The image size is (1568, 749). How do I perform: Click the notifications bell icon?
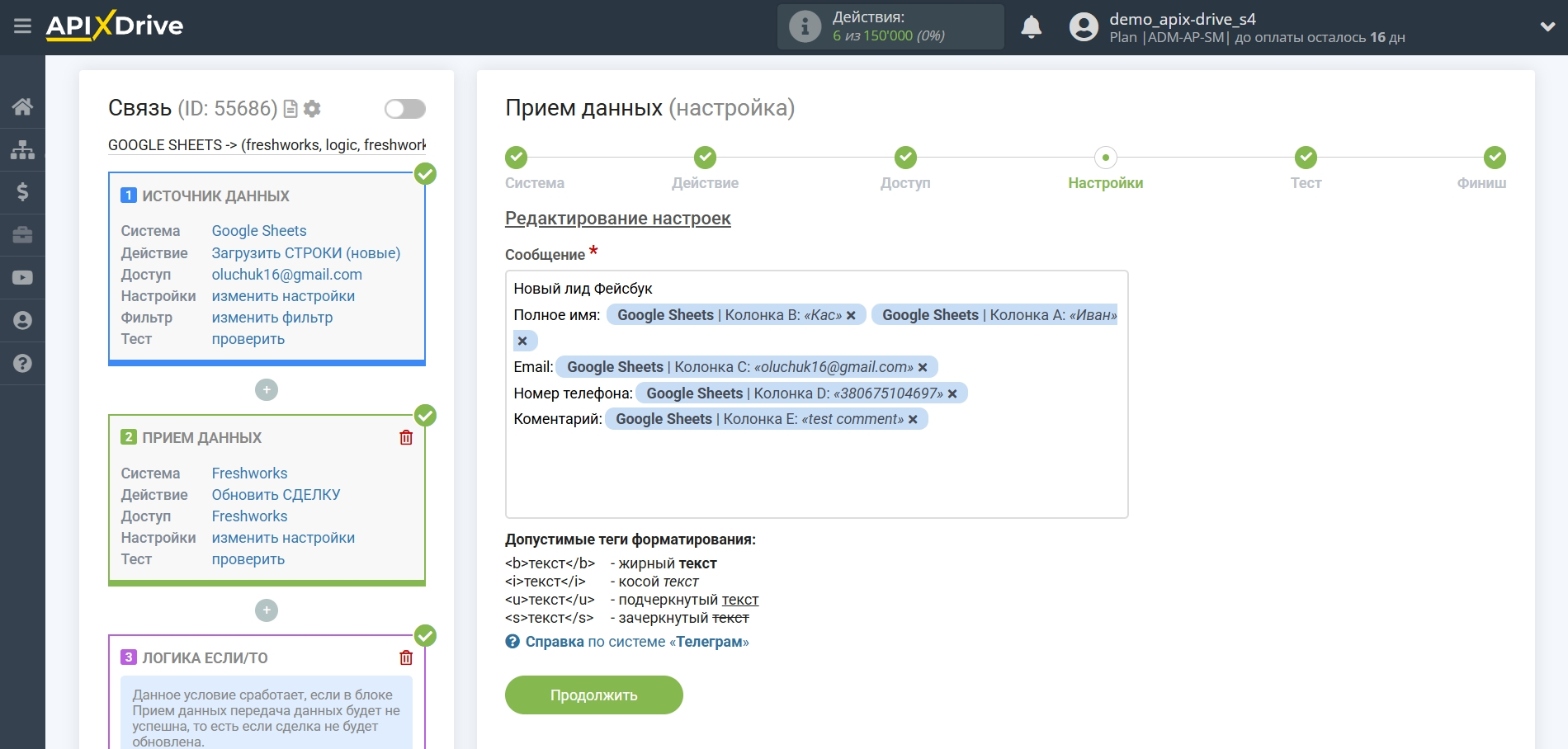pyautogui.click(x=1031, y=27)
